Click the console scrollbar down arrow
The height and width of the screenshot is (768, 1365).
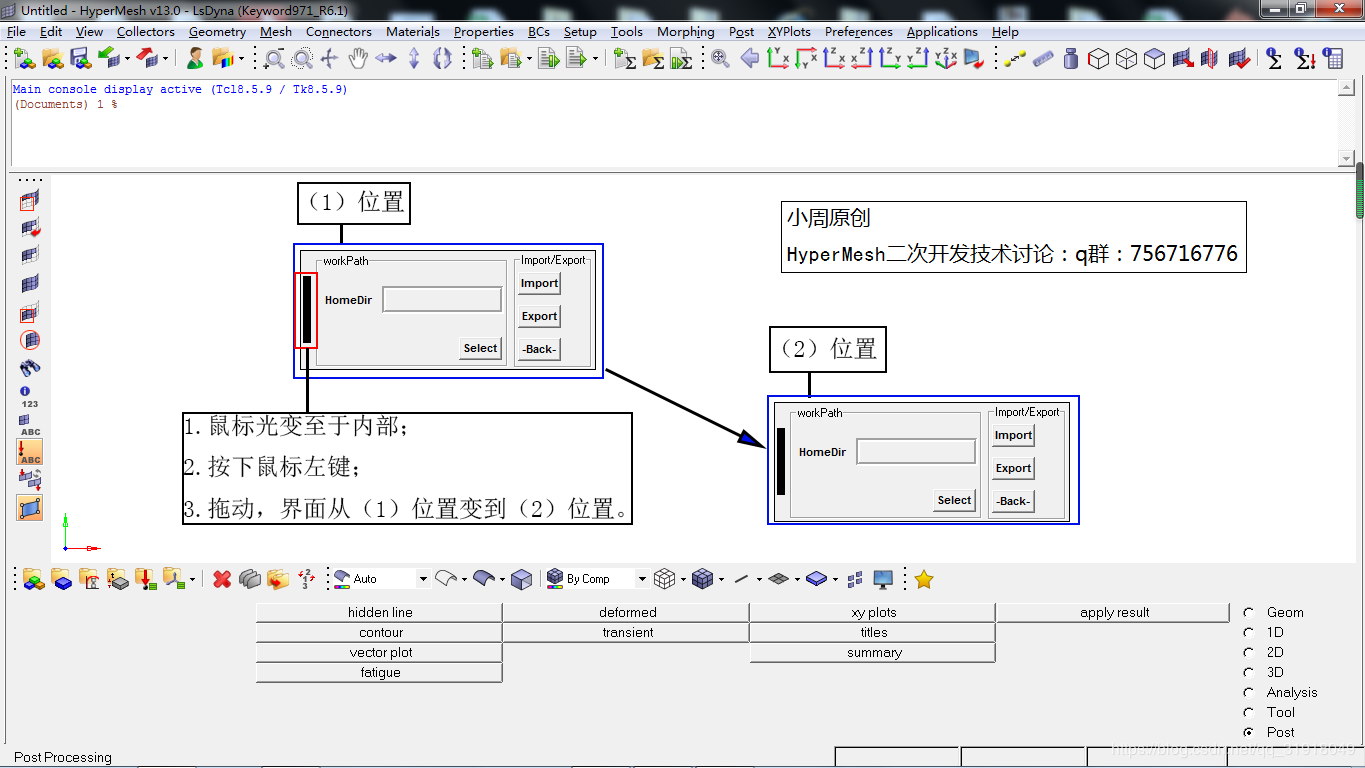pyautogui.click(x=1345, y=159)
